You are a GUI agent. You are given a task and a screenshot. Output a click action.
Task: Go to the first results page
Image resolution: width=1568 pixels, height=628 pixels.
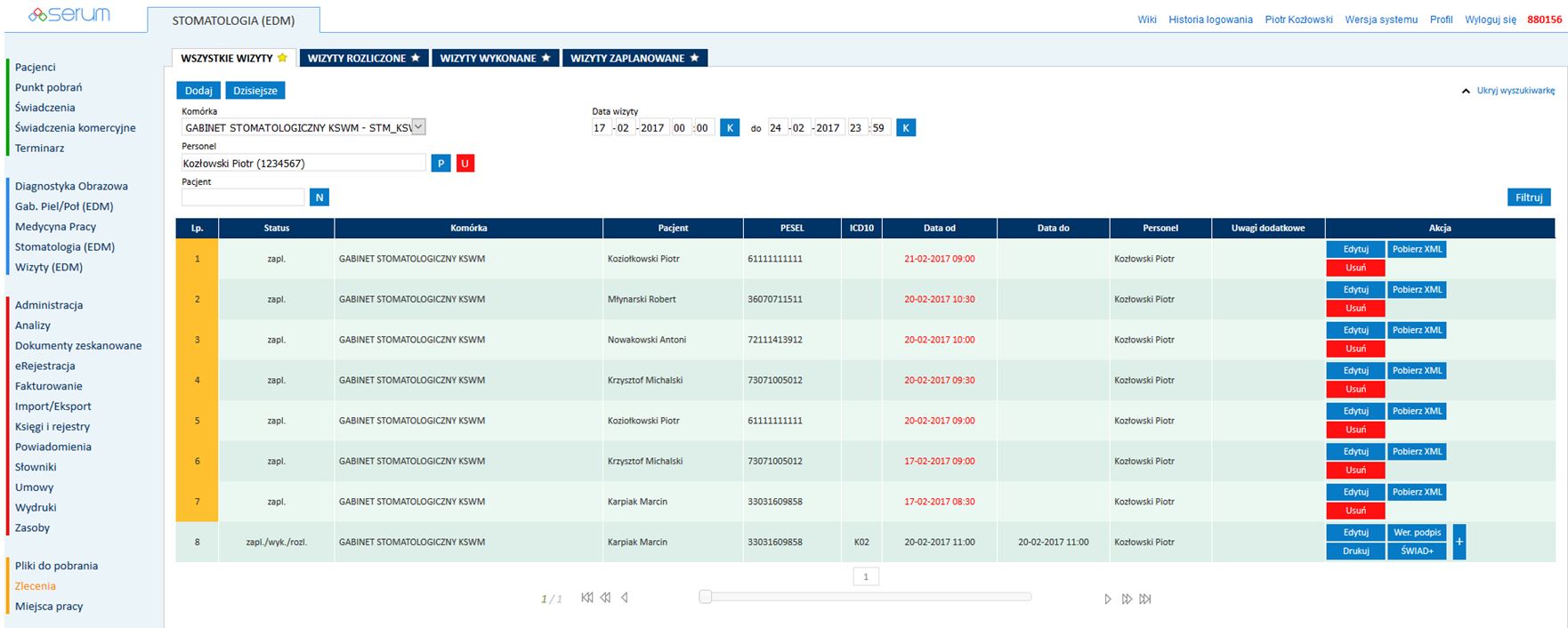click(x=586, y=599)
